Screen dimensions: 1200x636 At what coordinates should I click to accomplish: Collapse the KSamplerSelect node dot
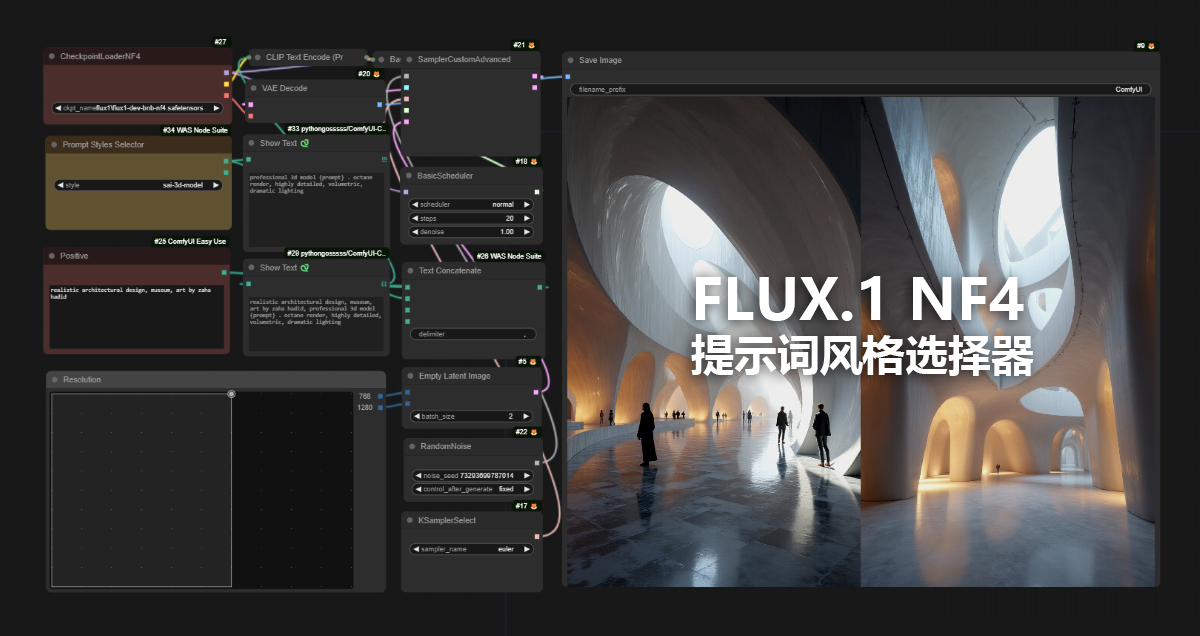point(410,520)
